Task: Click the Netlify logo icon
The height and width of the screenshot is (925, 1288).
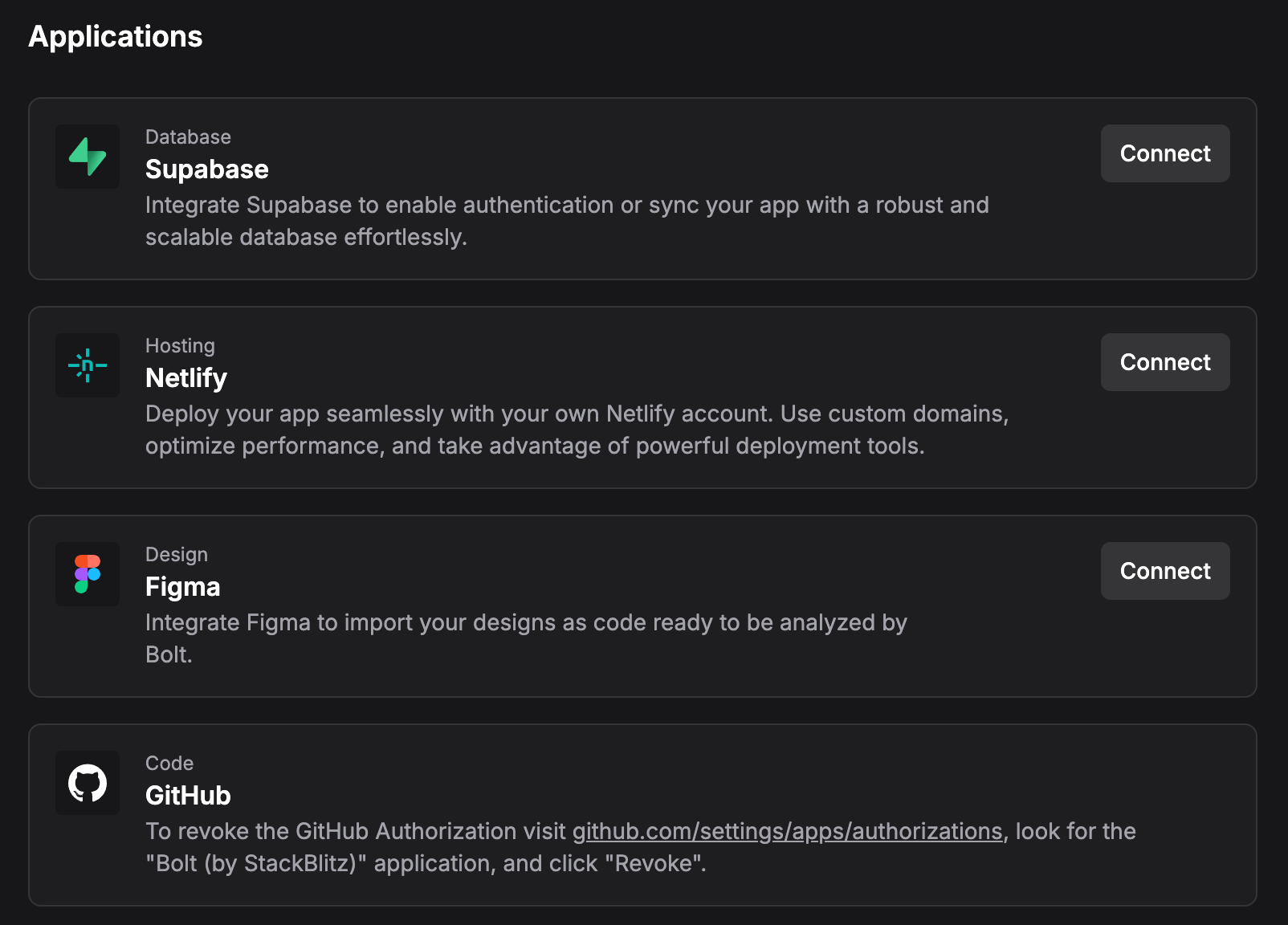Action: [x=88, y=365]
